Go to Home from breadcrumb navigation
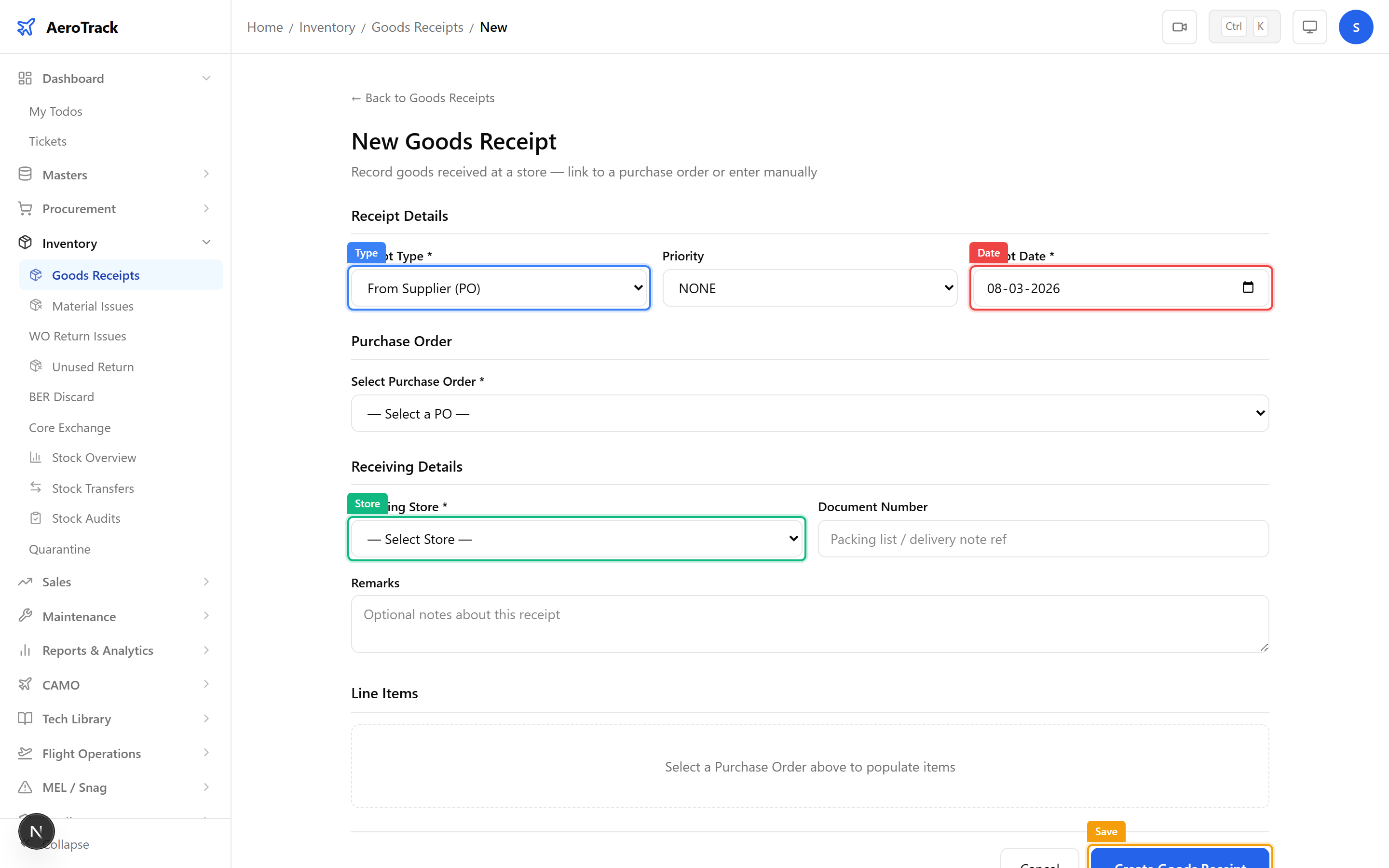Image resolution: width=1389 pixels, height=868 pixels. pos(265,27)
